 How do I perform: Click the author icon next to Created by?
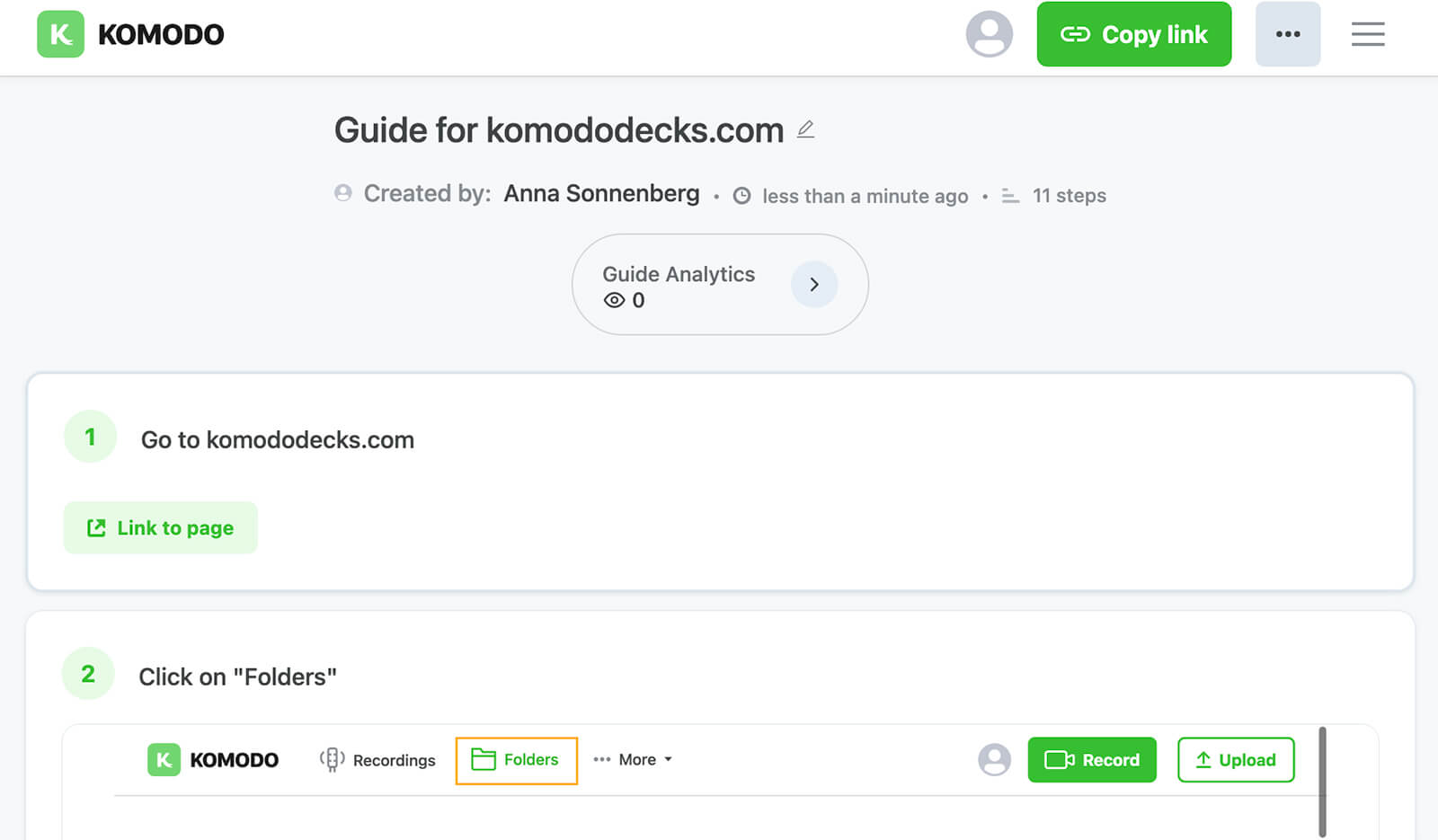[342, 193]
